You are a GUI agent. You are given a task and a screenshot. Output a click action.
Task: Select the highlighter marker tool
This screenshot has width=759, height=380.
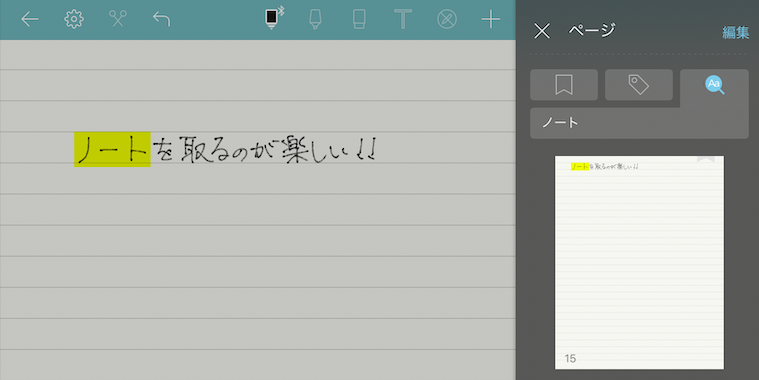[x=315, y=19]
